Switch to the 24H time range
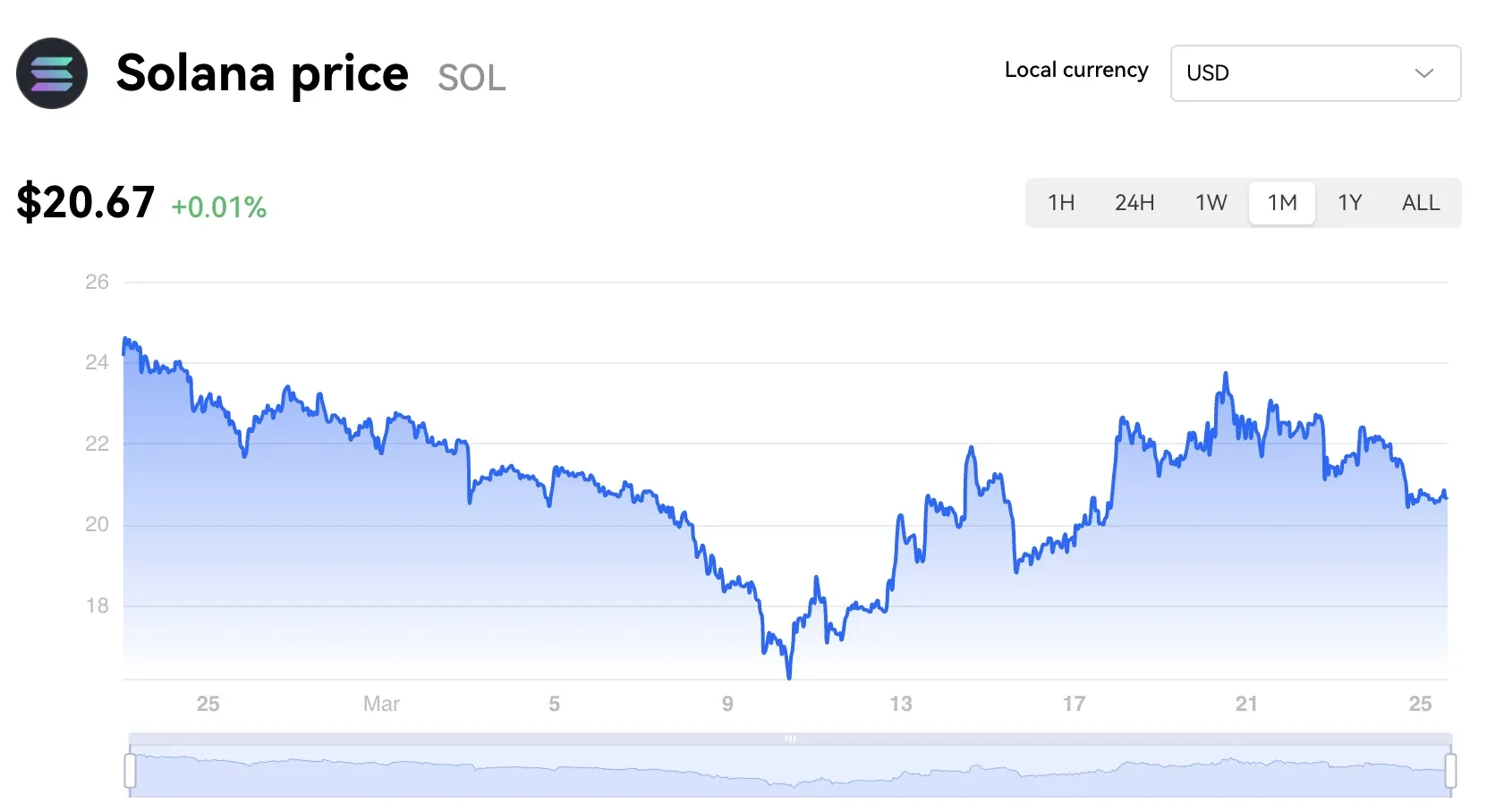 [x=1134, y=203]
